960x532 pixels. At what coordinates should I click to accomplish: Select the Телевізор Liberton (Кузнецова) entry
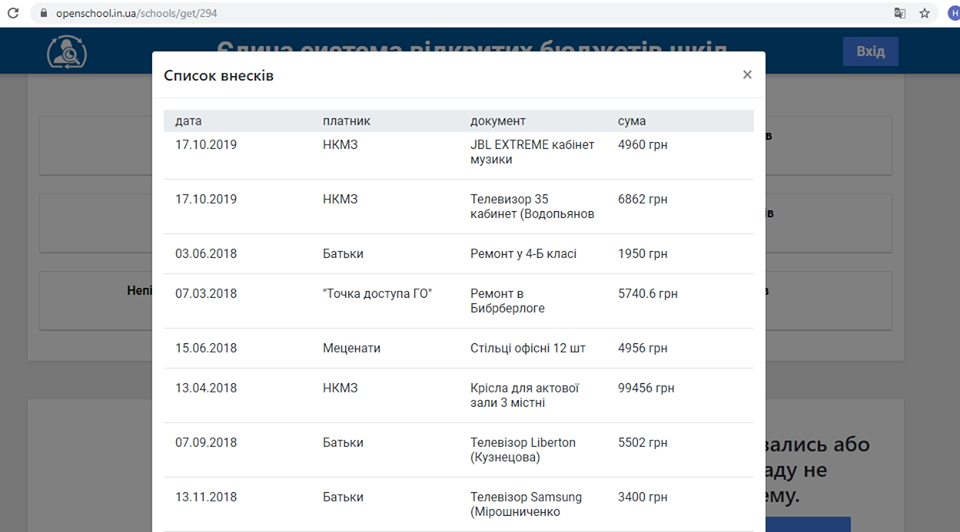pos(522,450)
